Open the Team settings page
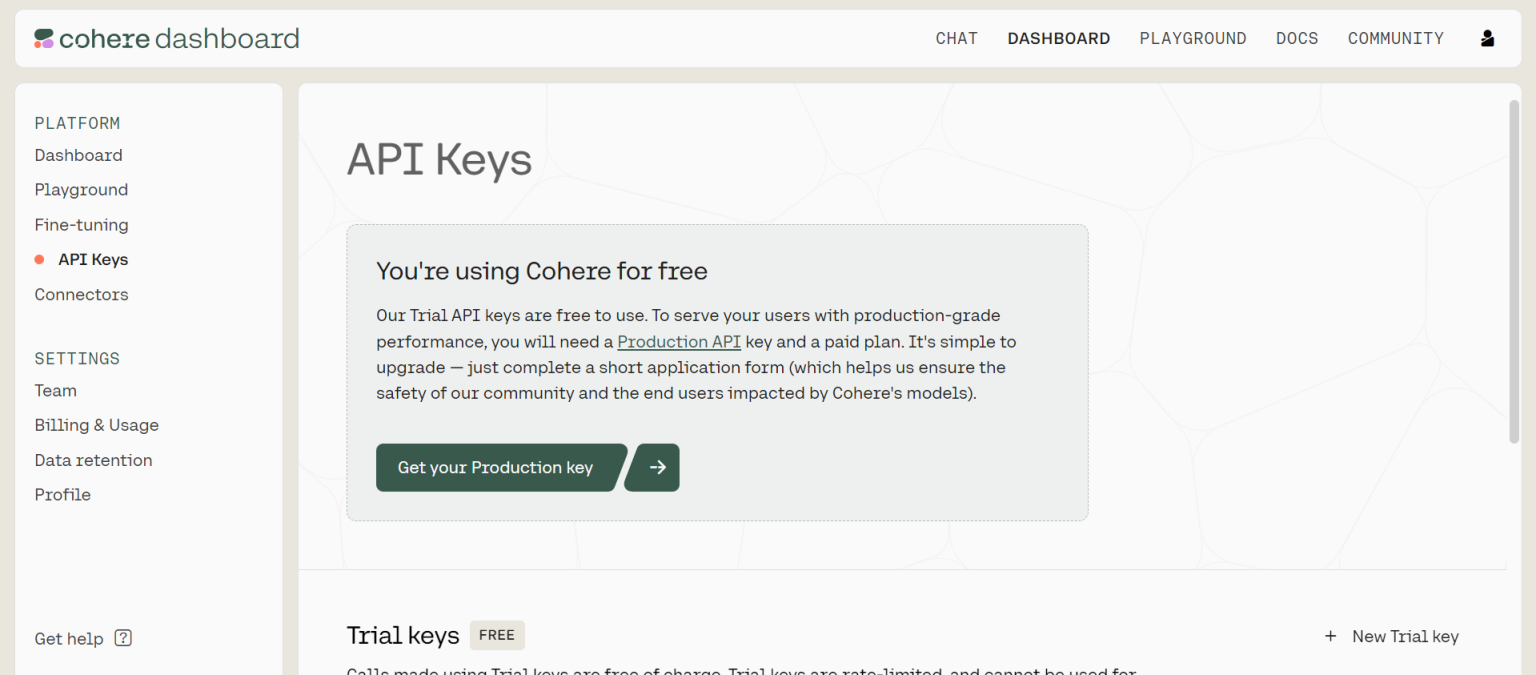Screen dimensions: 1536x675 [55, 390]
